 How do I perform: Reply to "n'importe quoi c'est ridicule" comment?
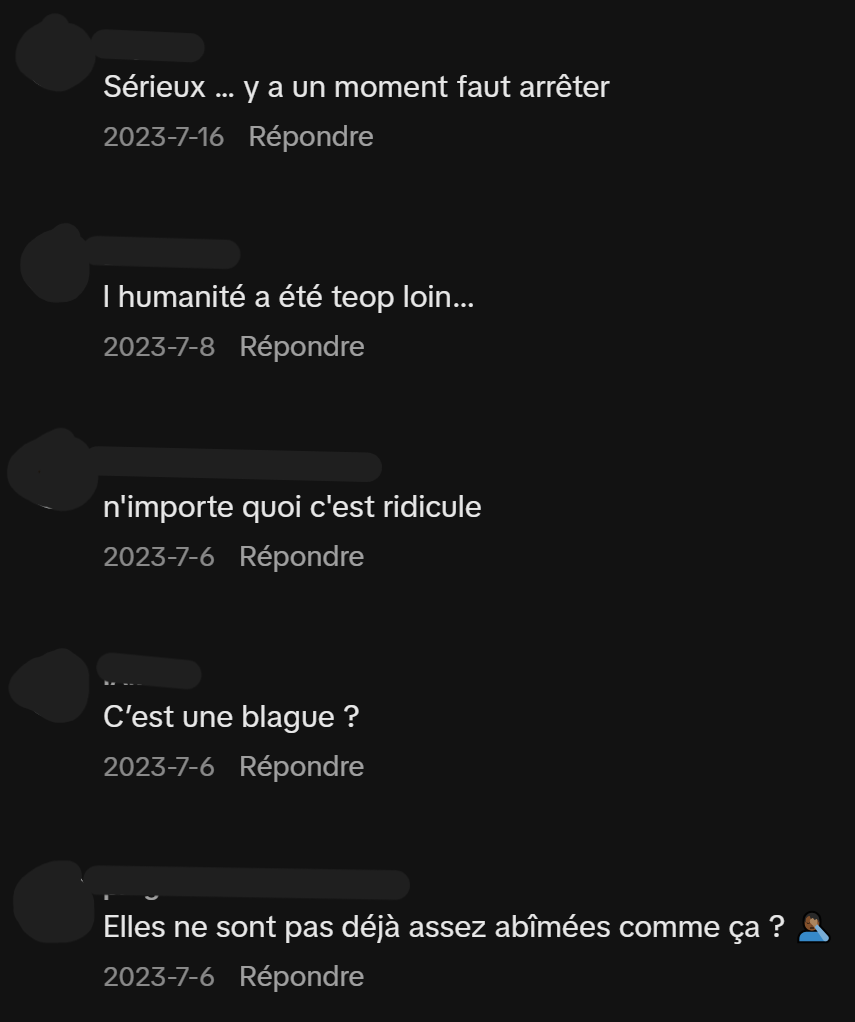click(x=301, y=557)
